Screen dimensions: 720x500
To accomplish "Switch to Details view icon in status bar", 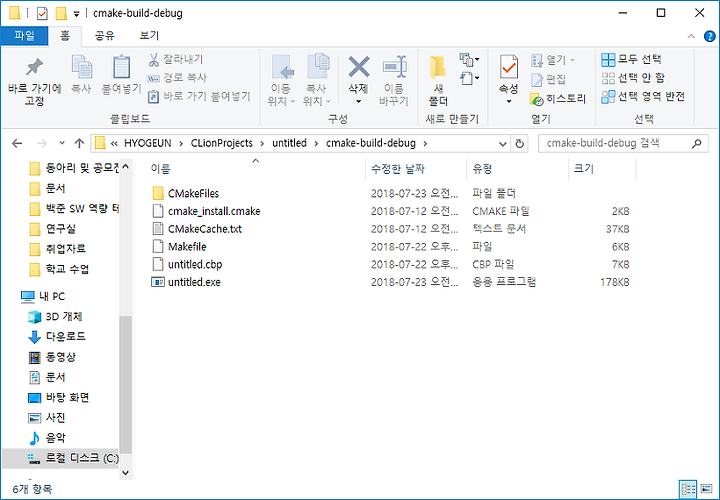I will pyautogui.click(x=688, y=489).
